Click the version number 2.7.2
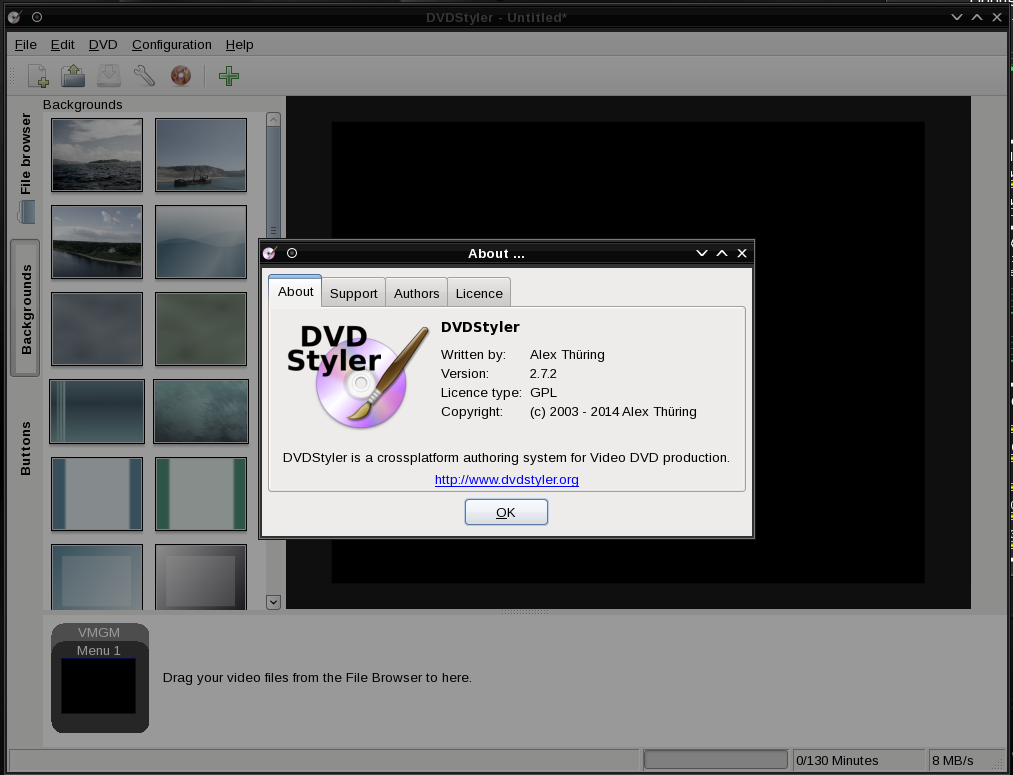This screenshot has width=1013, height=775. pyautogui.click(x=543, y=373)
